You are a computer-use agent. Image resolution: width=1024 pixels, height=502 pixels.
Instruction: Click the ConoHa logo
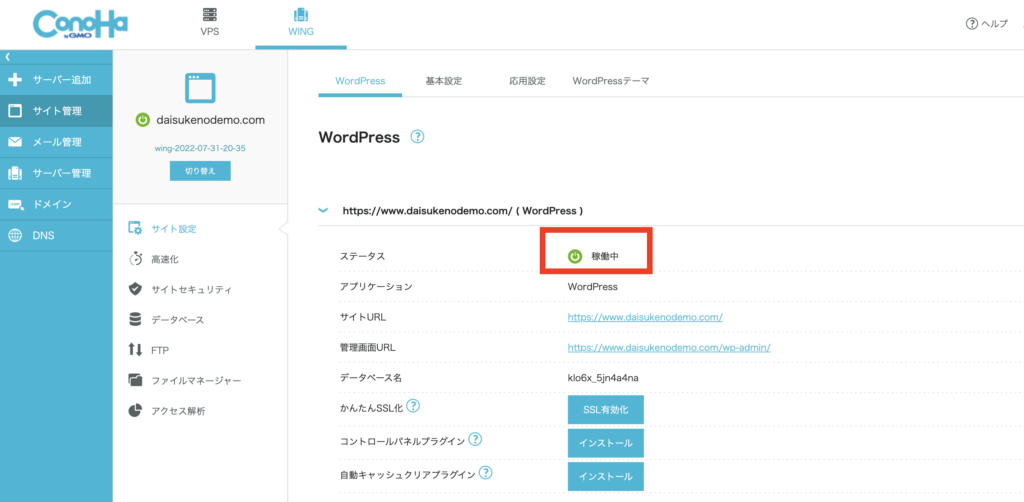click(x=80, y=25)
